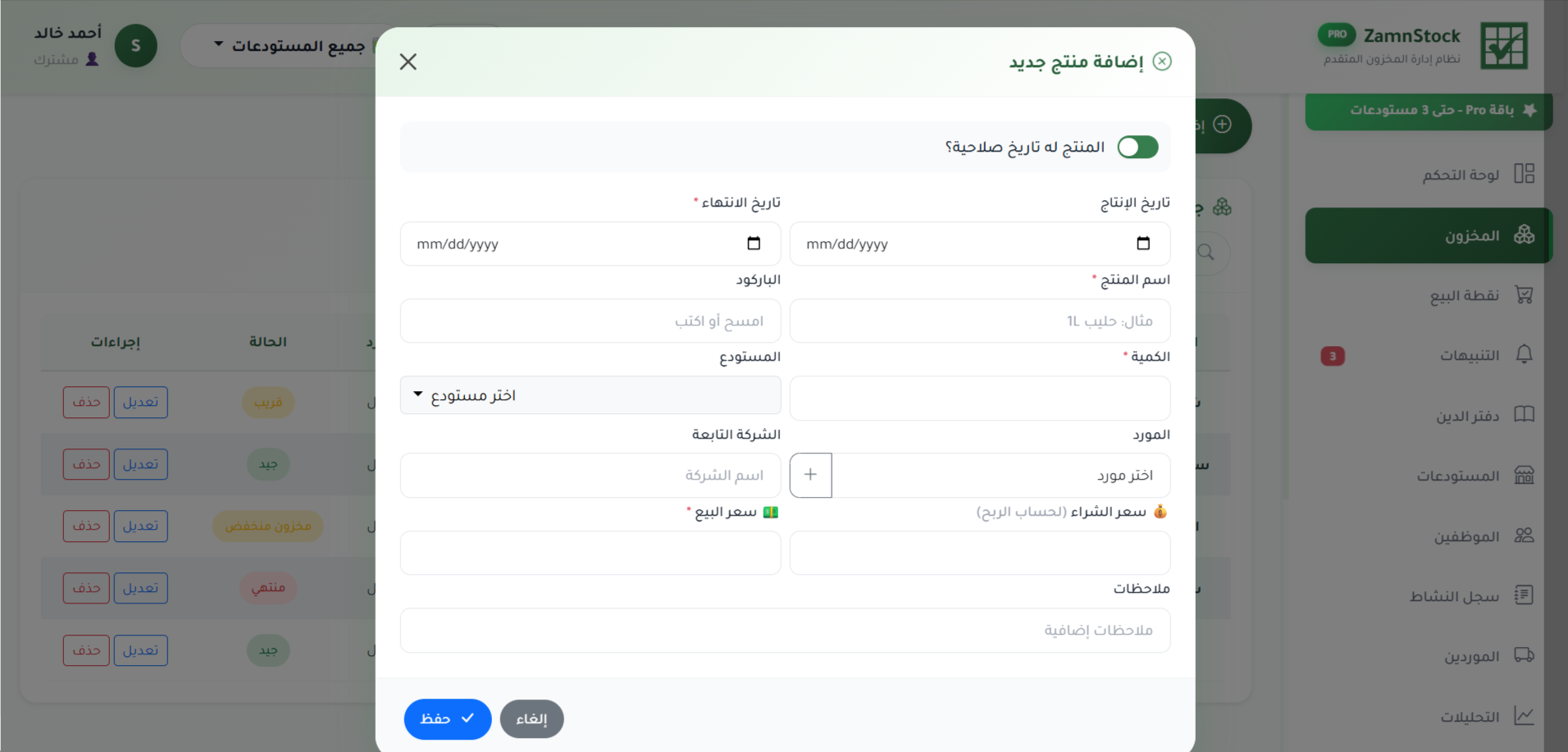Image resolution: width=1568 pixels, height=752 pixels.
Task: Open expiry date calendar picker icon
Action: coord(754,244)
